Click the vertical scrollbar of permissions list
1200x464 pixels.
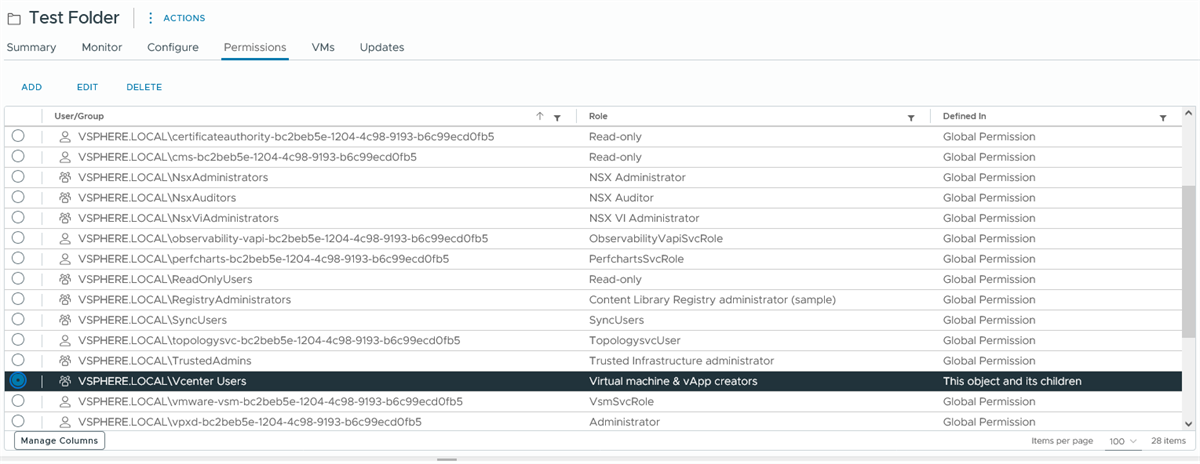pos(1188,250)
